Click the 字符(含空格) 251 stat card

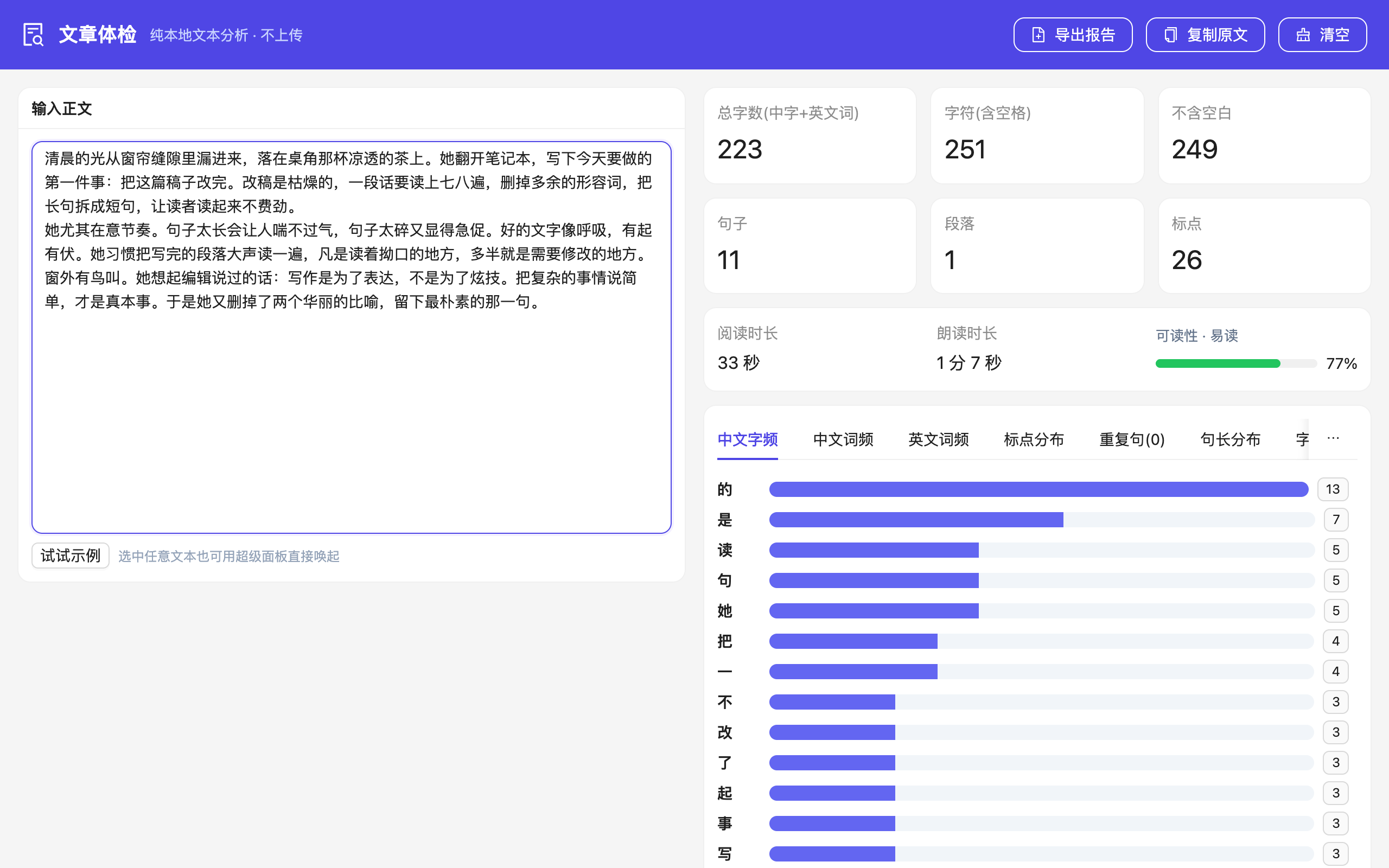(x=1037, y=136)
